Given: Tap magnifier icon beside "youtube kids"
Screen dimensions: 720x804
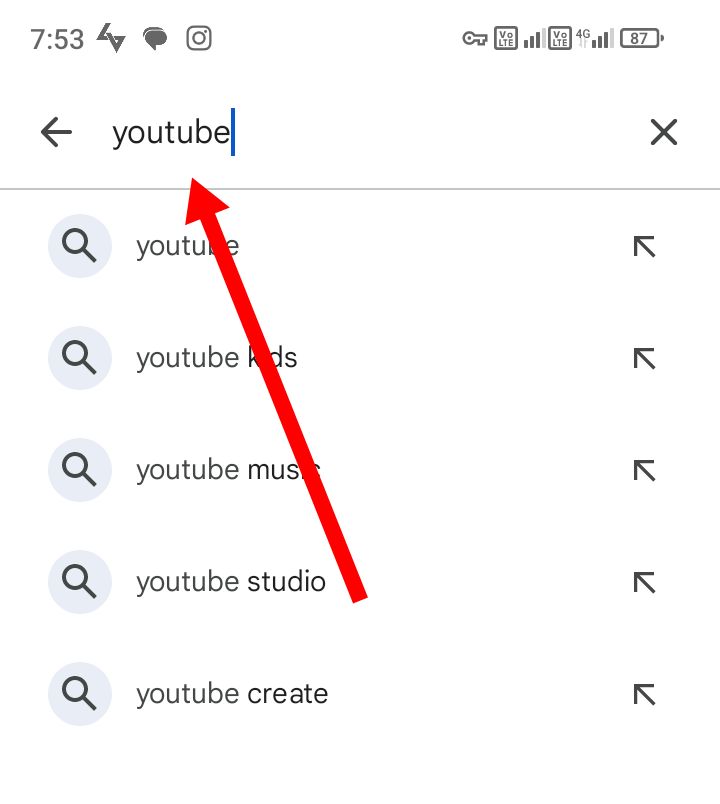Looking at the screenshot, I should point(79,357).
